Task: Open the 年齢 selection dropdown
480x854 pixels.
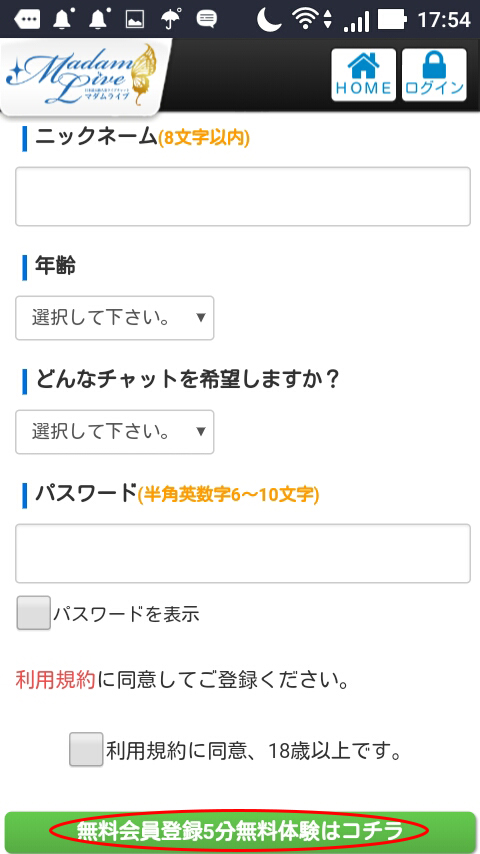Action: tap(114, 318)
